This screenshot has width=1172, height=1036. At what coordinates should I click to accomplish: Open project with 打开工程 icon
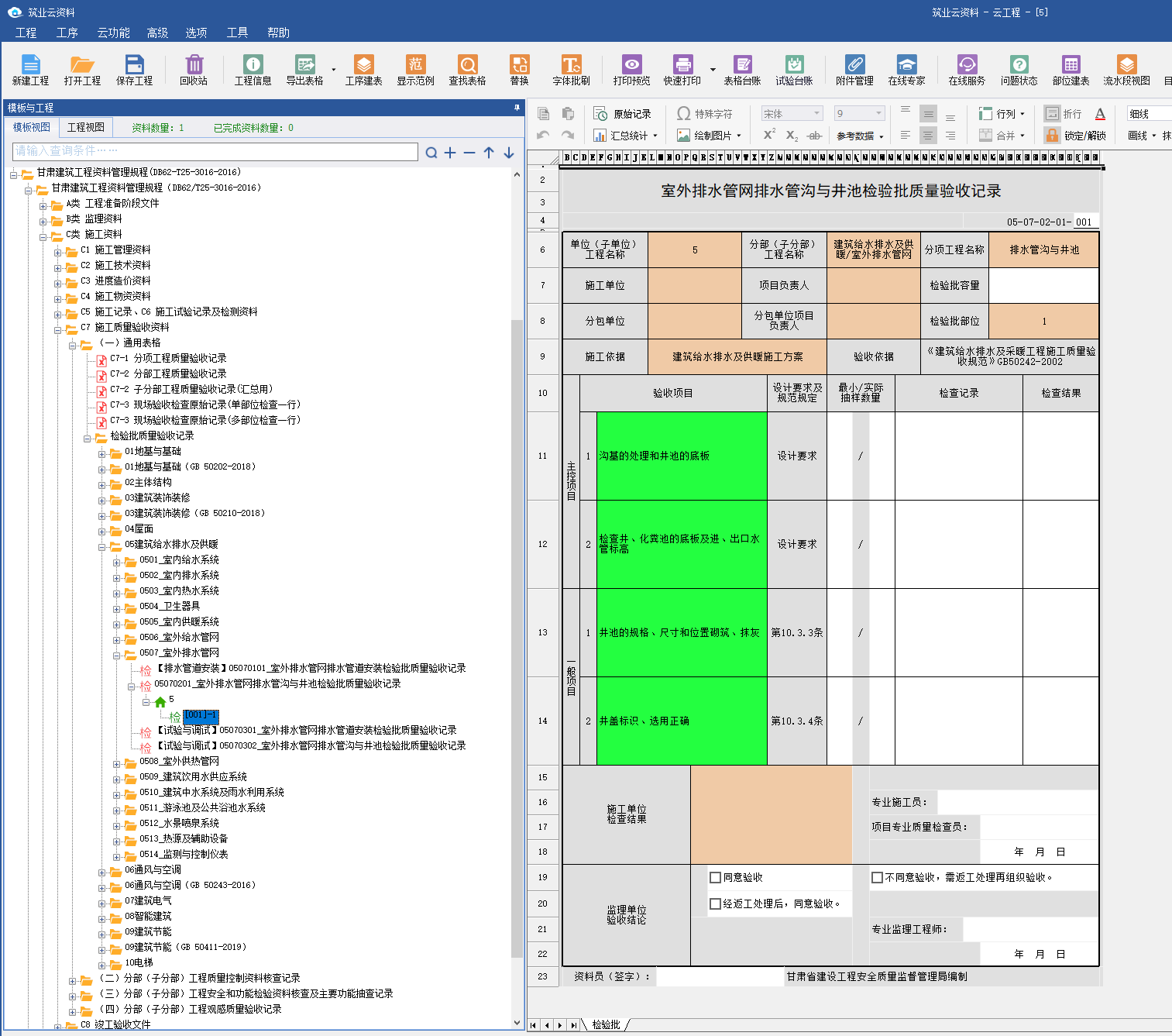pos(82,70)
